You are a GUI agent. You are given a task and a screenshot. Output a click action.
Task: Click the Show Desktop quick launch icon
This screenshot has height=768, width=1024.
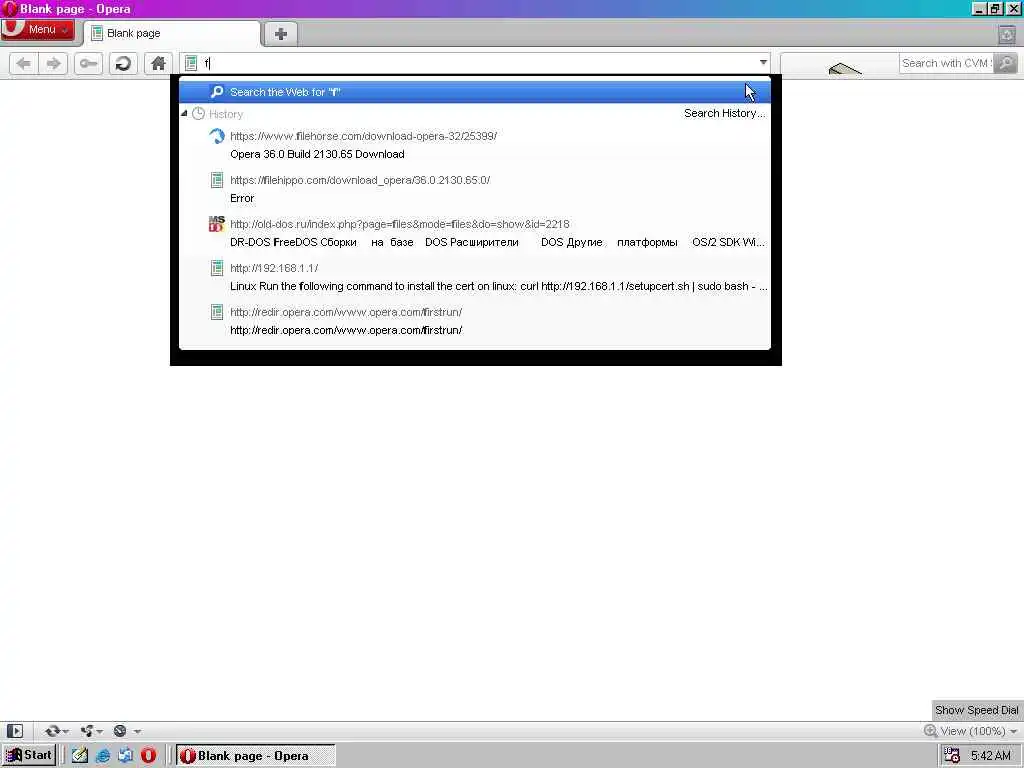[80, 756]
